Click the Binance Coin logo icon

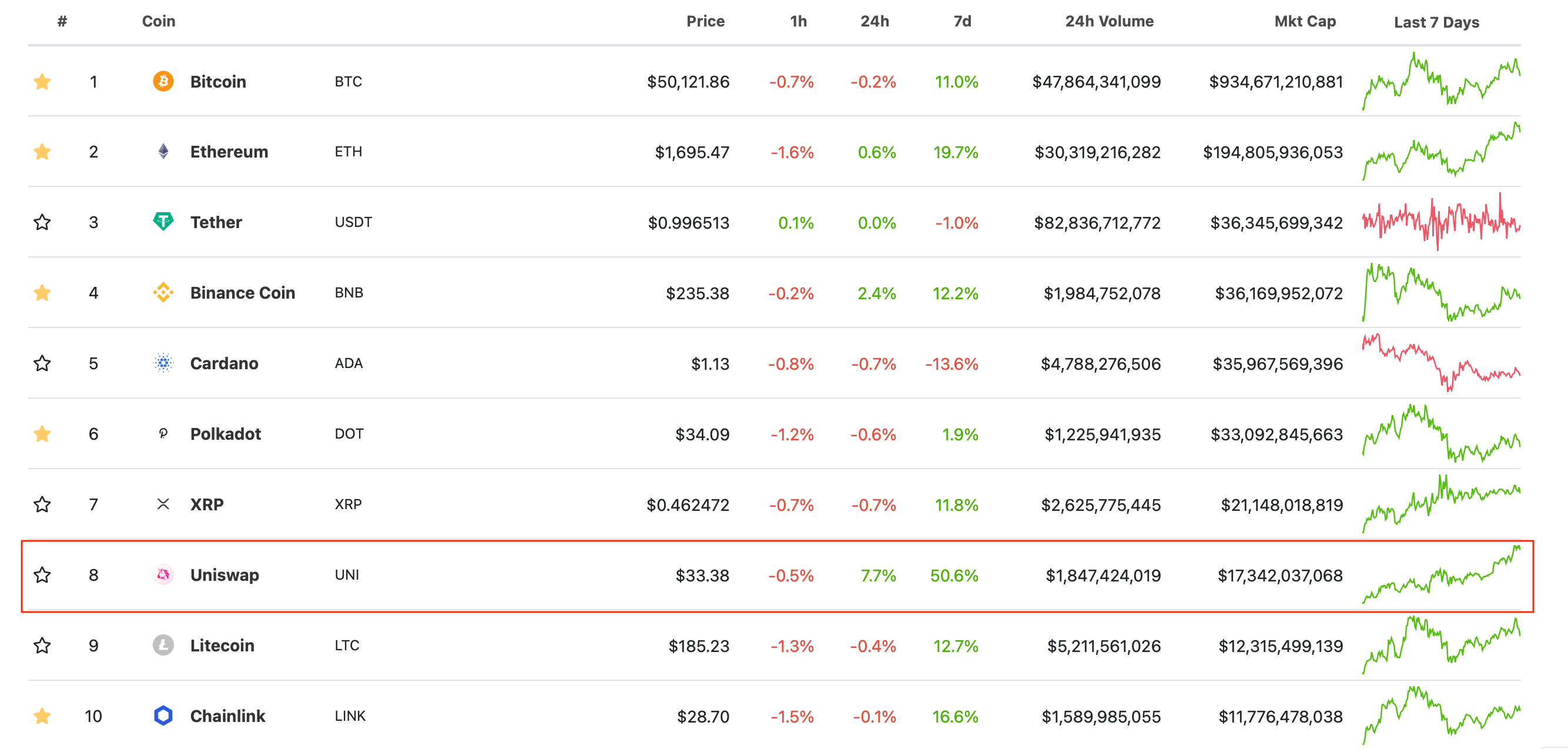pos(163,292)
